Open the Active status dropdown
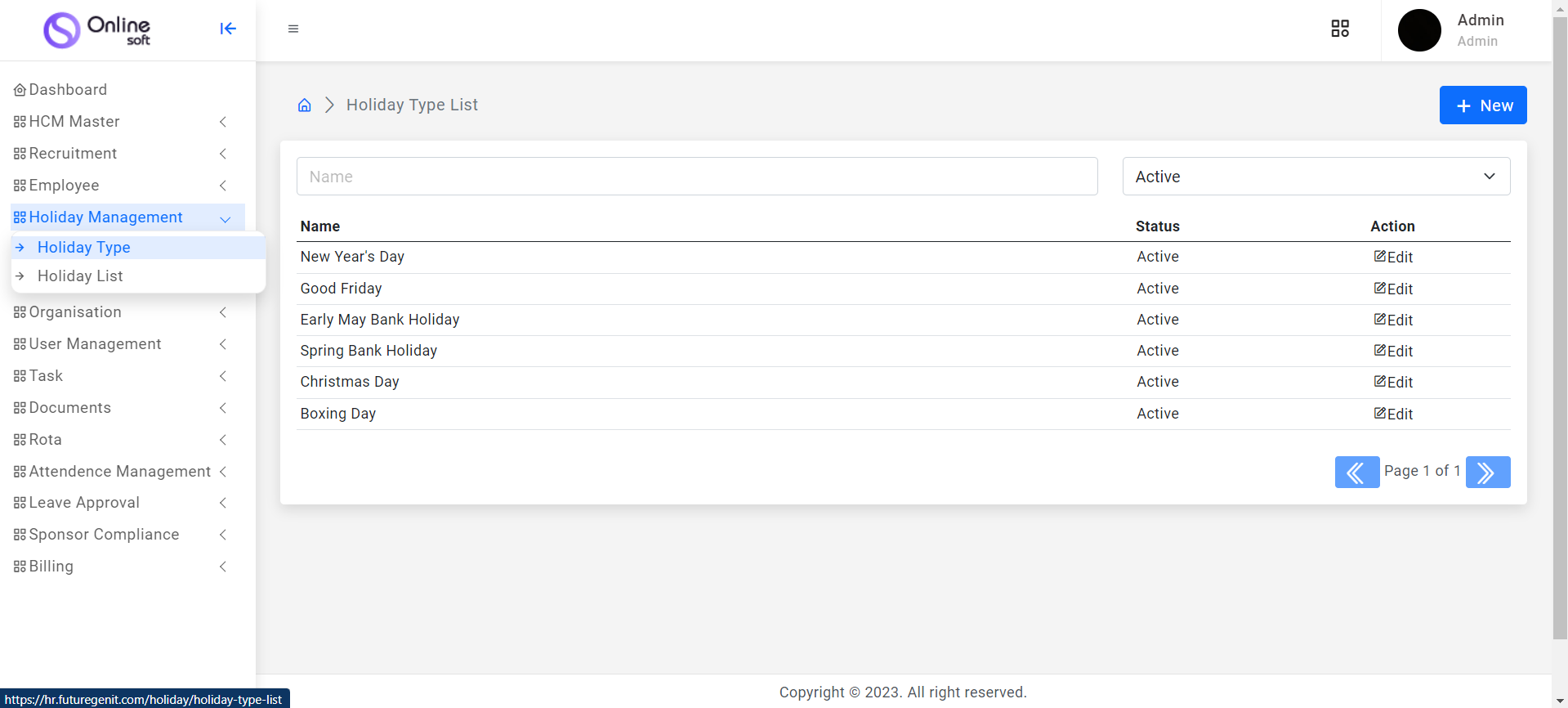Image resolution: width=1568 pixels, height=708 pixels. click(1316, 177)
